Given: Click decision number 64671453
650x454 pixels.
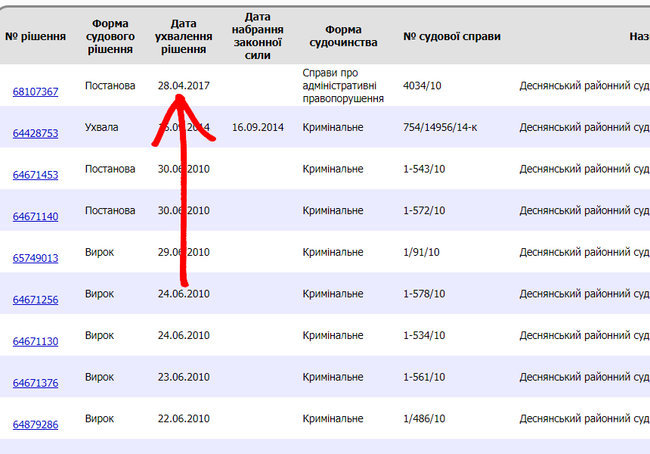Looking at the screenshot, I should point(35,175).
